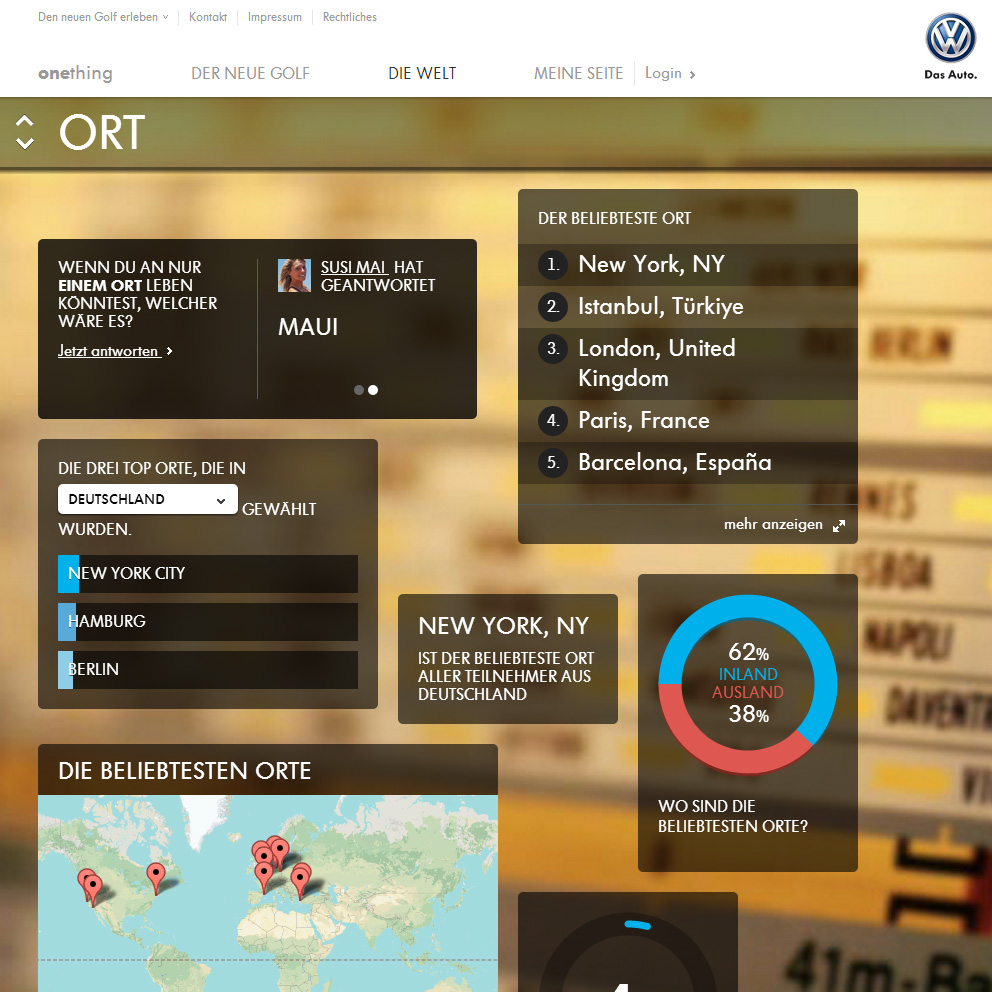The image size is (992, 992).
Task: Click the HAMBURG bar
Action: pyautogui.click(x=208, y=622)
